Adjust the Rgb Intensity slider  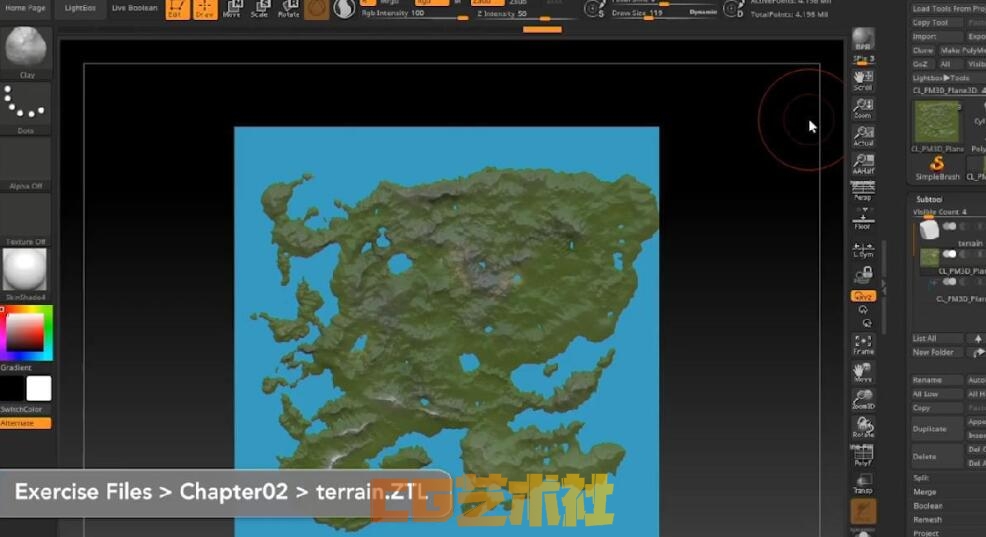[x=414, y=13]
